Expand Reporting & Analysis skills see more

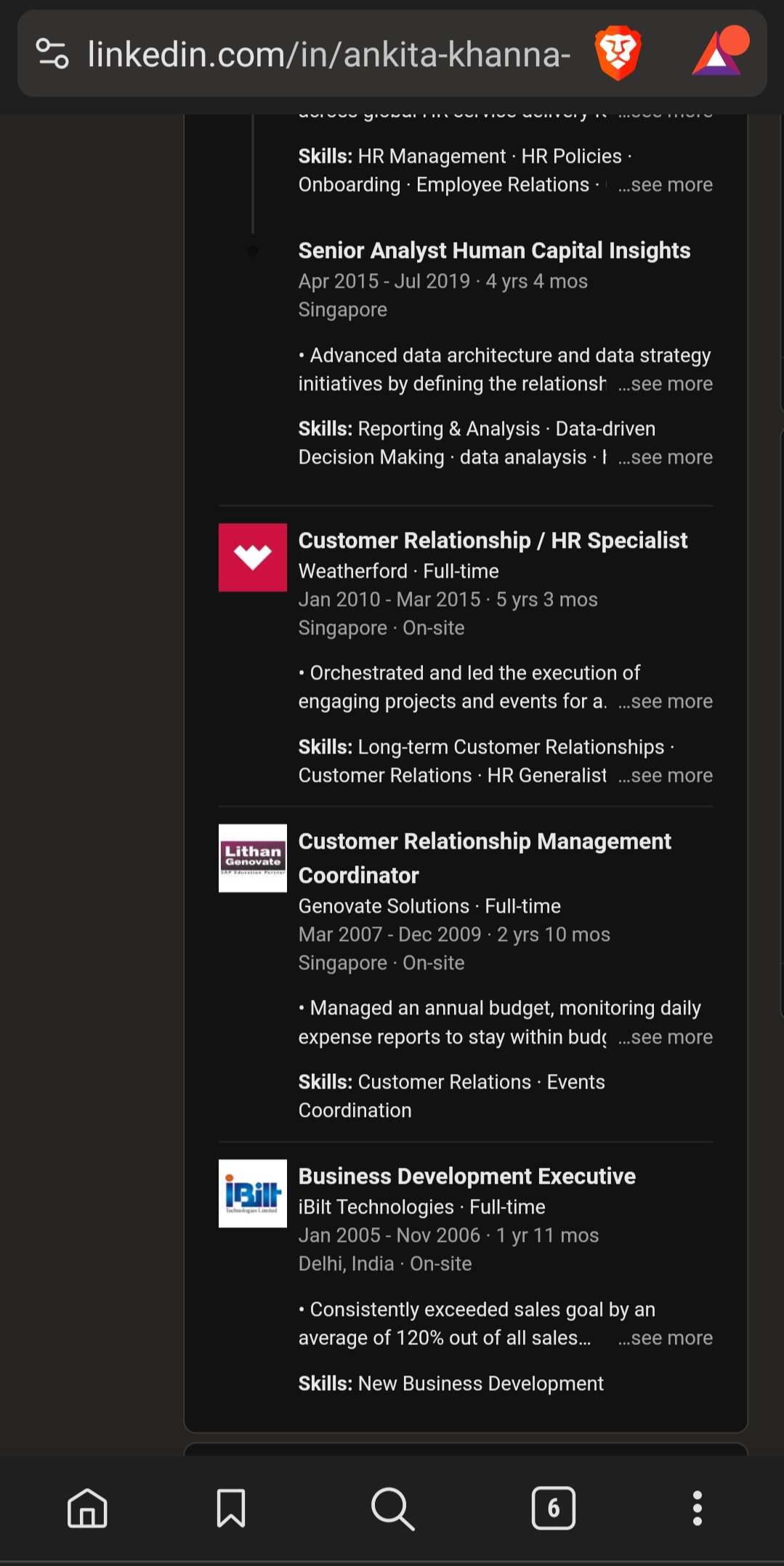click(x=666, y=458)
